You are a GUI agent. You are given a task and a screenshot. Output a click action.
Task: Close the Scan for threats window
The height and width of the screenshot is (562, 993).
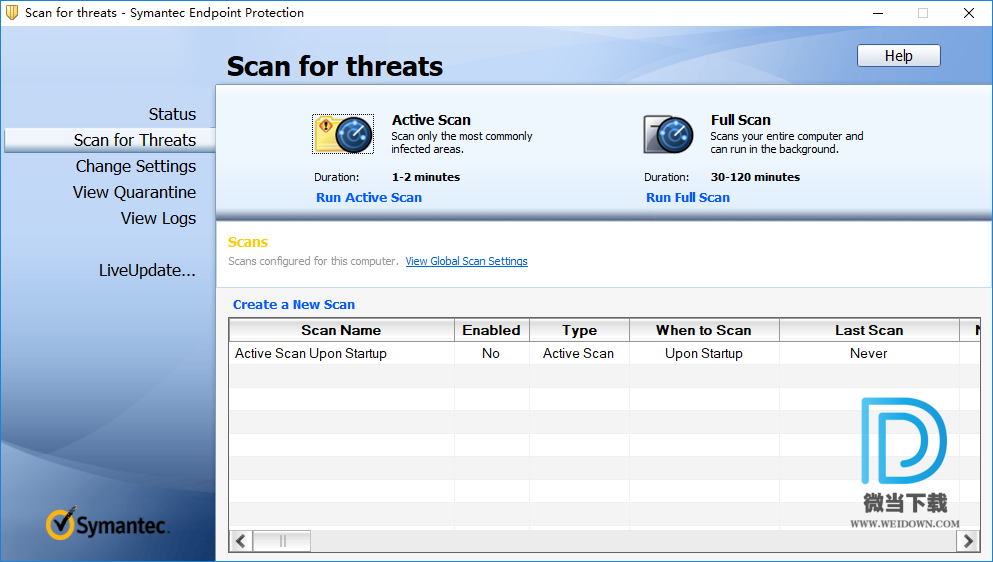click(969, 13)
